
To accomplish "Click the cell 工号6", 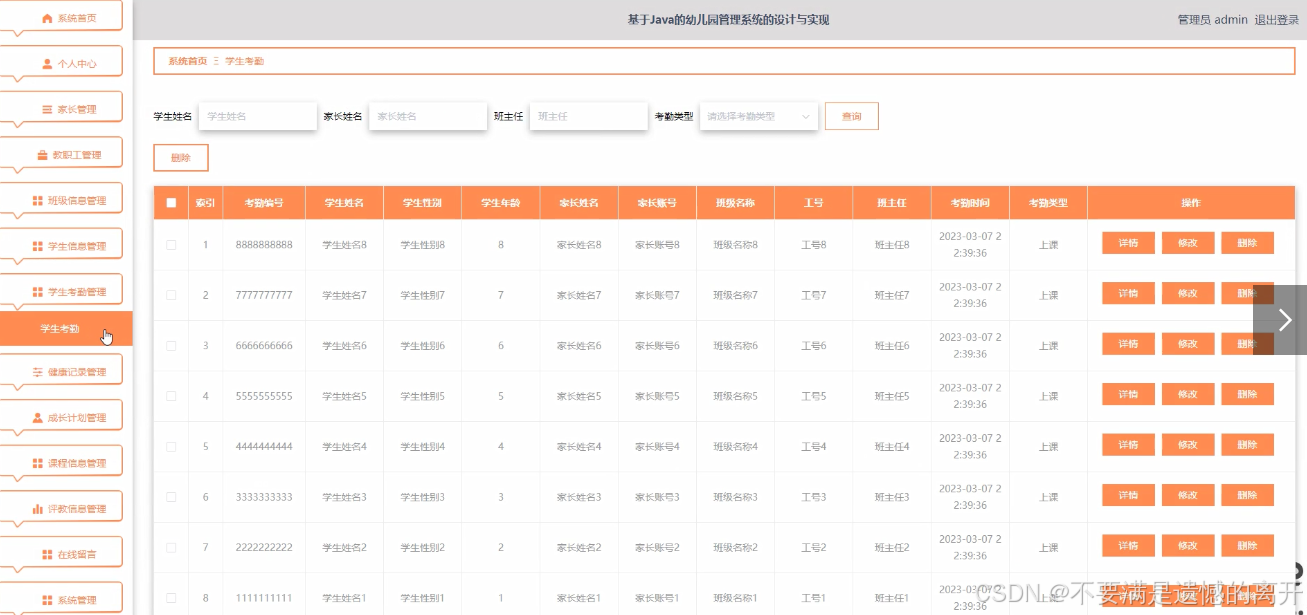I will [x=814, y=346].
